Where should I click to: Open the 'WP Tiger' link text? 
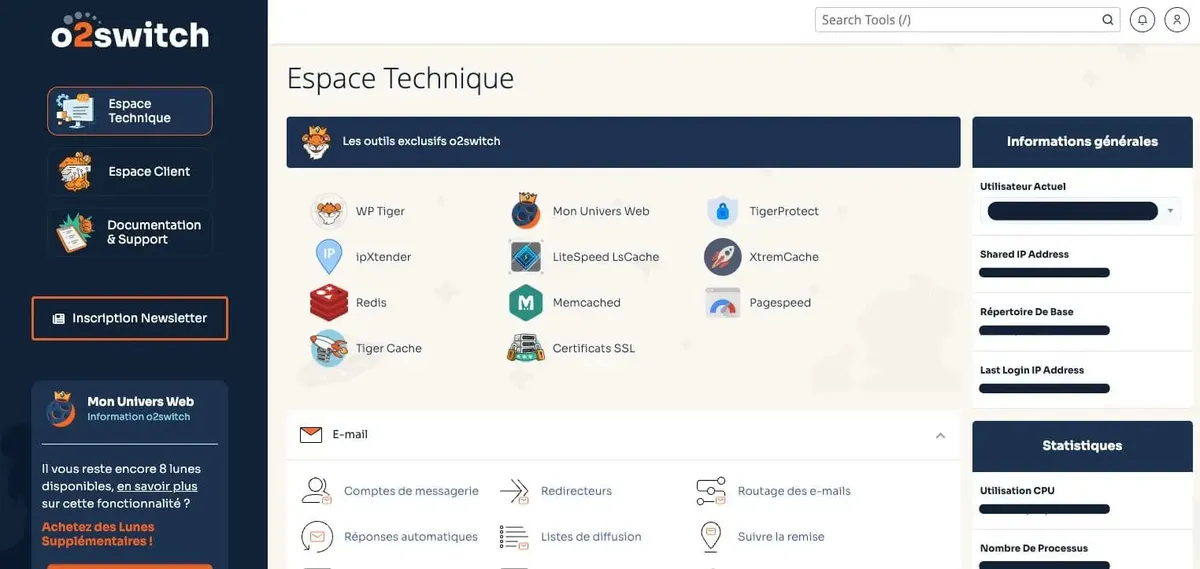380,211
